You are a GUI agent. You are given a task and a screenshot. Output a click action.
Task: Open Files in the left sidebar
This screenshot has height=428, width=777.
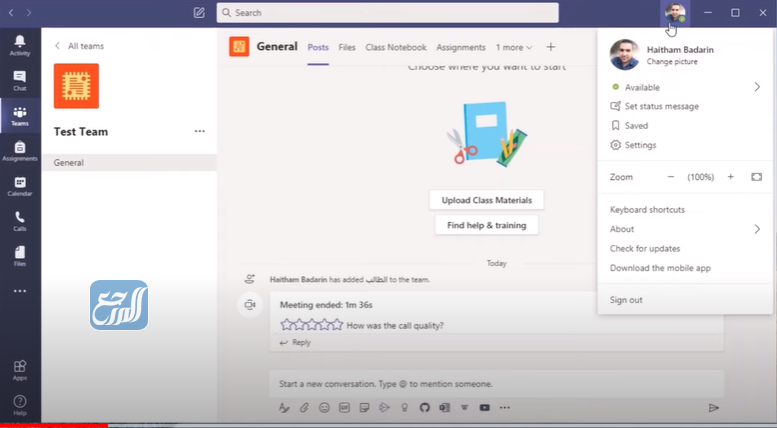[20, 256]
